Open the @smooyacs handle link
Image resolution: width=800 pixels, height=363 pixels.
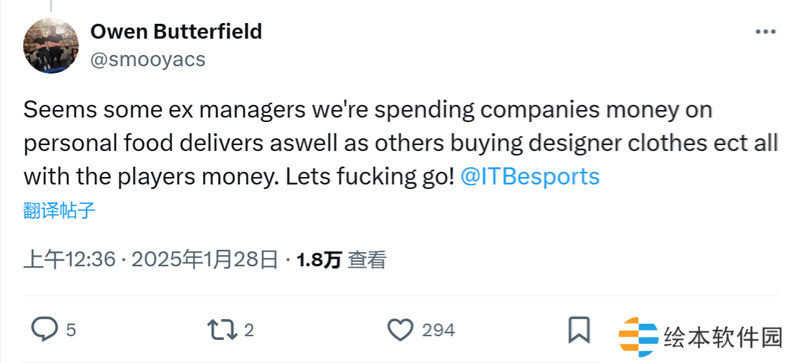click(x=148, y=60)
